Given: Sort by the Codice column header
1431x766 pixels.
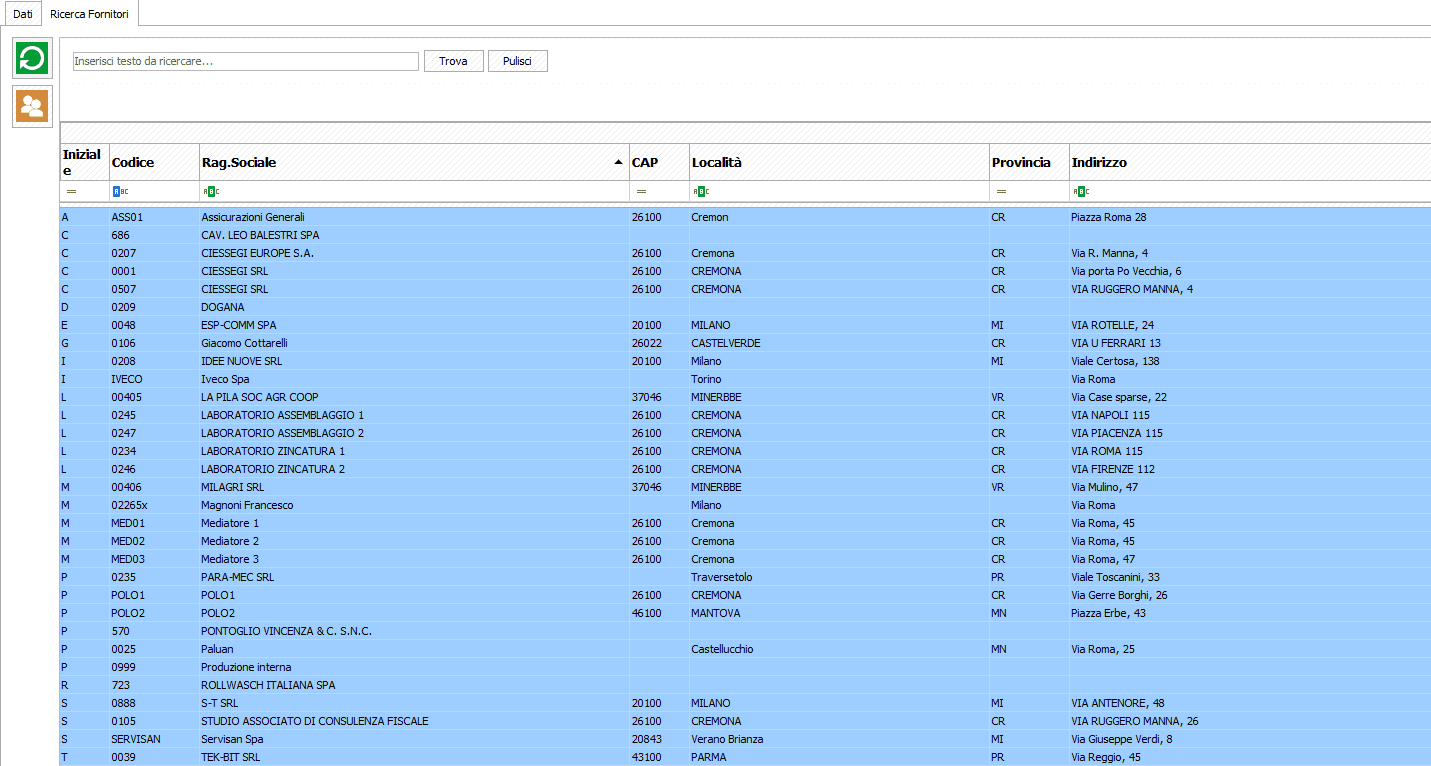Looking at the screenshot, I should (154, 162).
